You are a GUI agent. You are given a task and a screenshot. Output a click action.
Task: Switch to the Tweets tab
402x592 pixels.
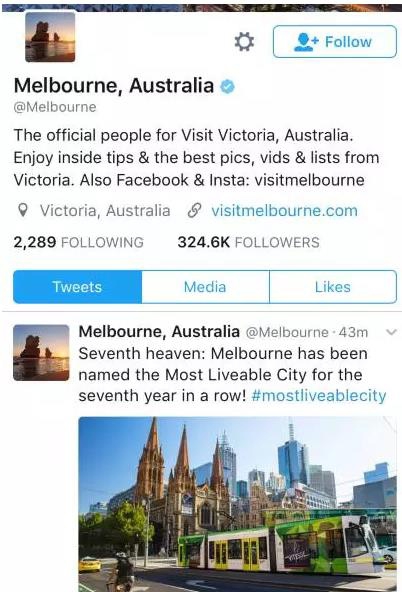point(77,287)
